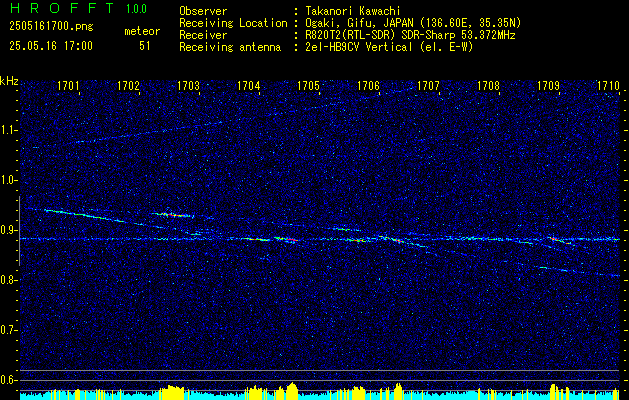
Task: Click the Receiver label
Action: pos(203,35)
